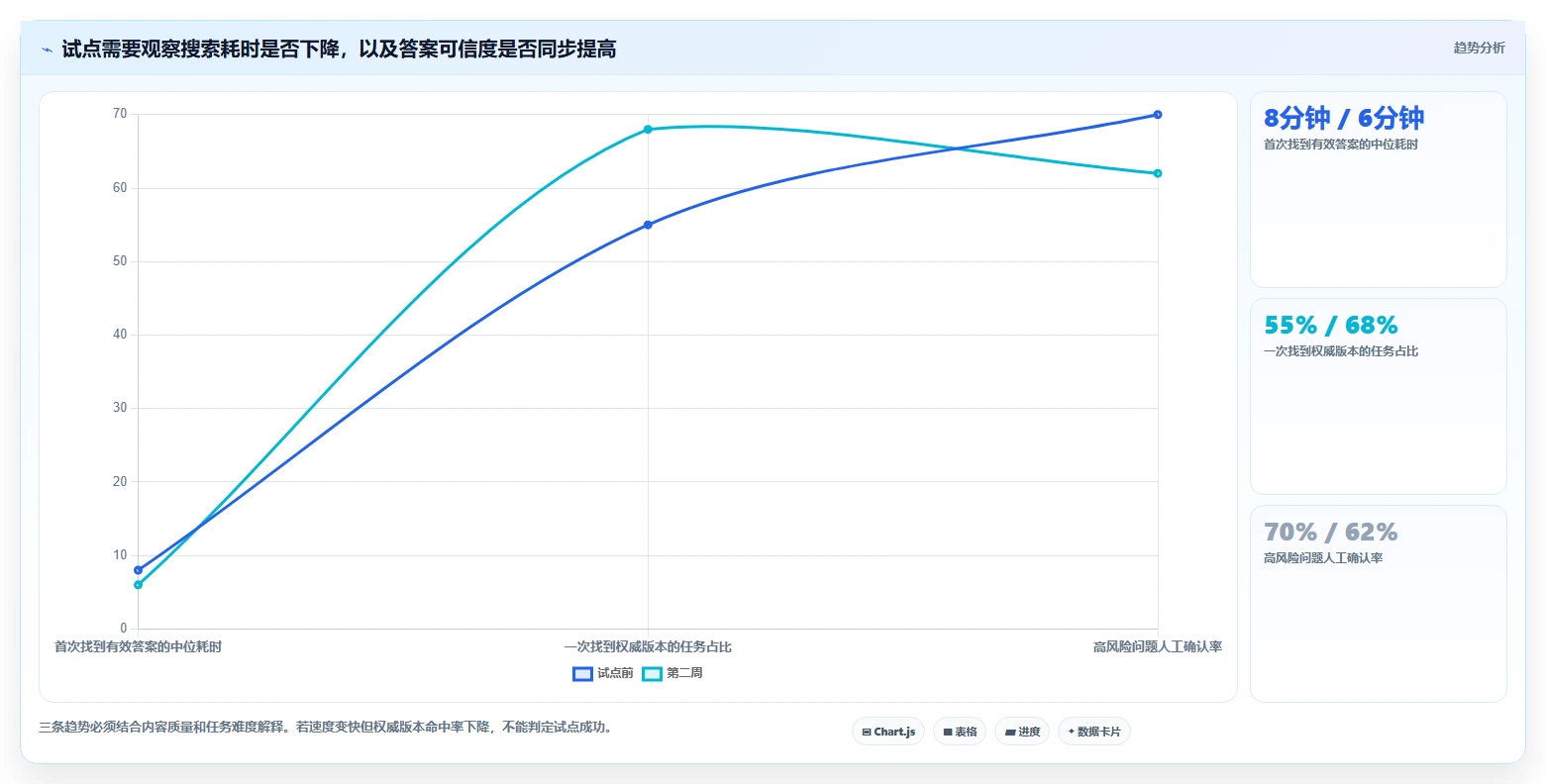Screen dimensions: 1546x784
Task: Click y-axis tick label 70
Action: pos(120,114)
